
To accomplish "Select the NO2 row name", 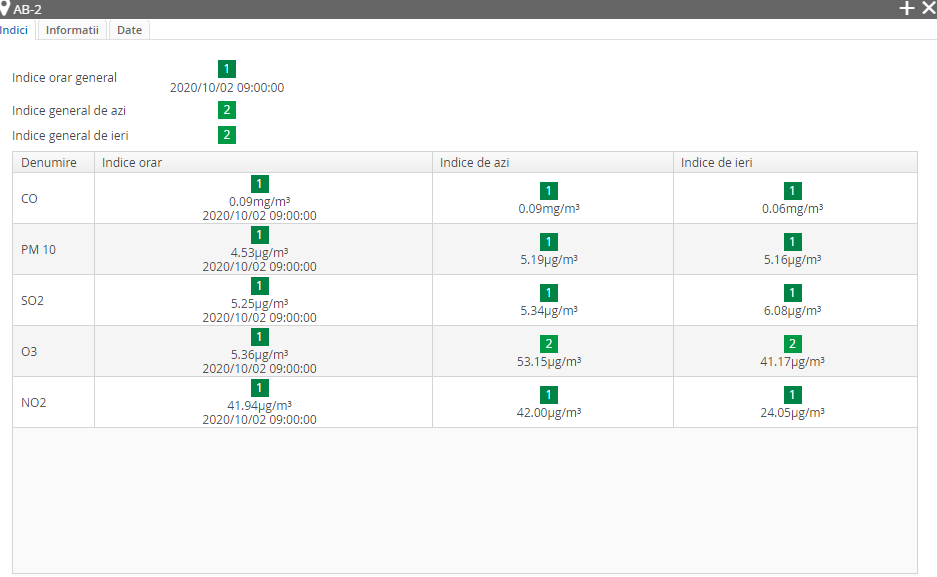I will pyautogui.click(x=33, y=403).
